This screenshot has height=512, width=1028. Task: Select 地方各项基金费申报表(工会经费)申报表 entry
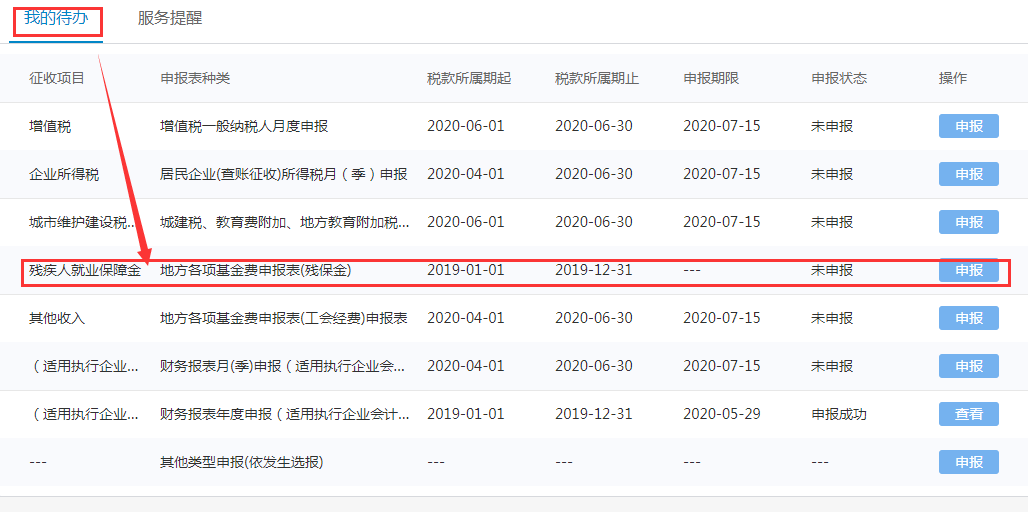pyautogui.click(x=284, y=318)
